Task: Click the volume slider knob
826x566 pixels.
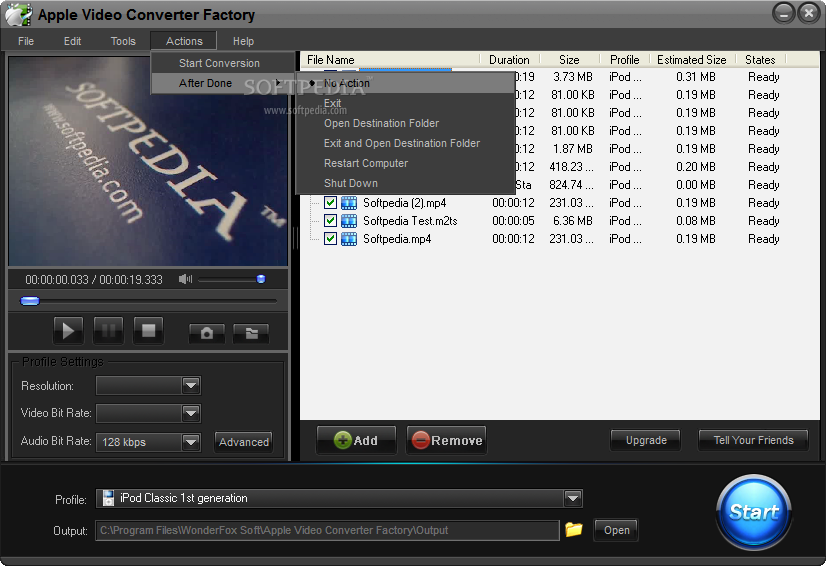Action: pyautogui.click(x=261, y=279)
